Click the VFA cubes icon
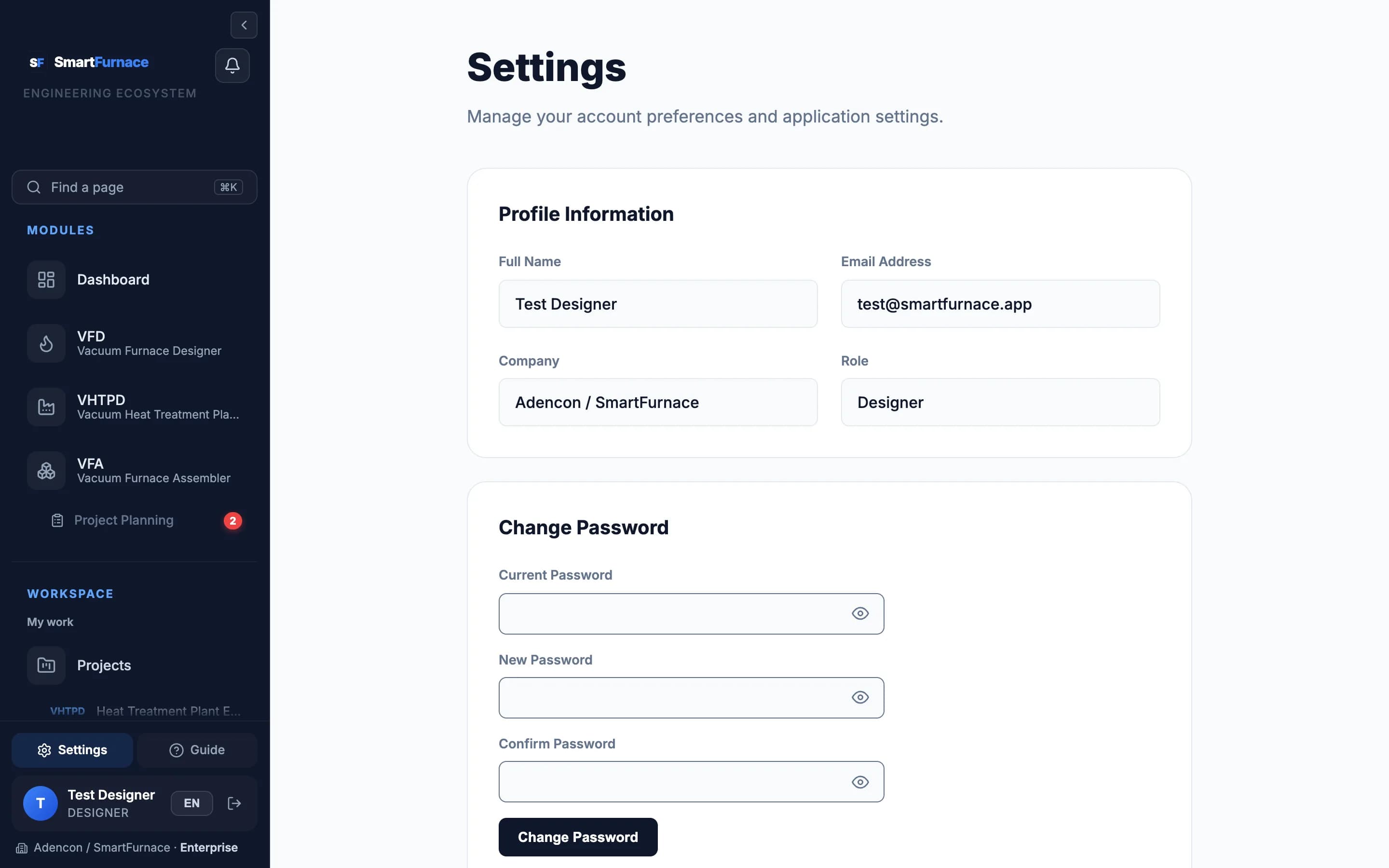Image resolution: width=1389 pixels, height=868 pixels. 46,471
